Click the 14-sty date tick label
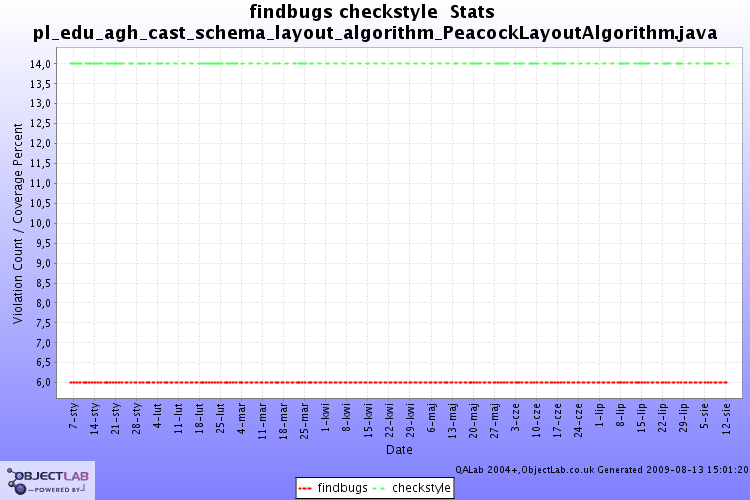The image size is (750, 500). click(95, 419)
